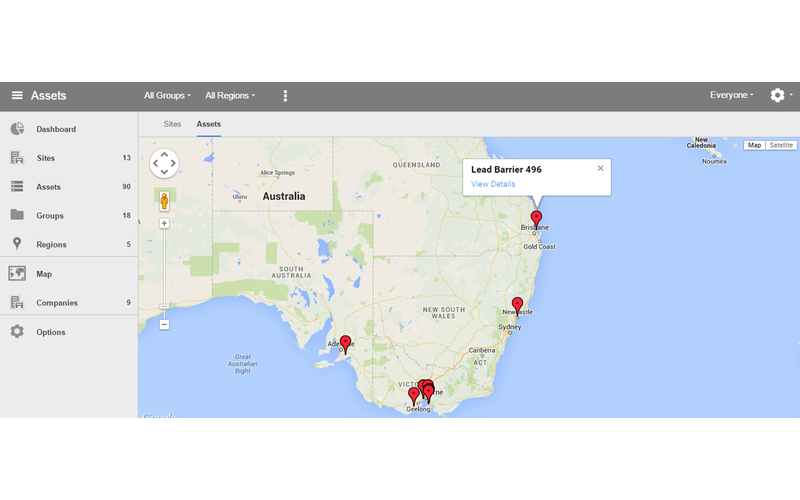Screen dimensions: 800x500
Task: Click the Brisbane map marker
Action: pyautogui.click(x=536, y=220)
